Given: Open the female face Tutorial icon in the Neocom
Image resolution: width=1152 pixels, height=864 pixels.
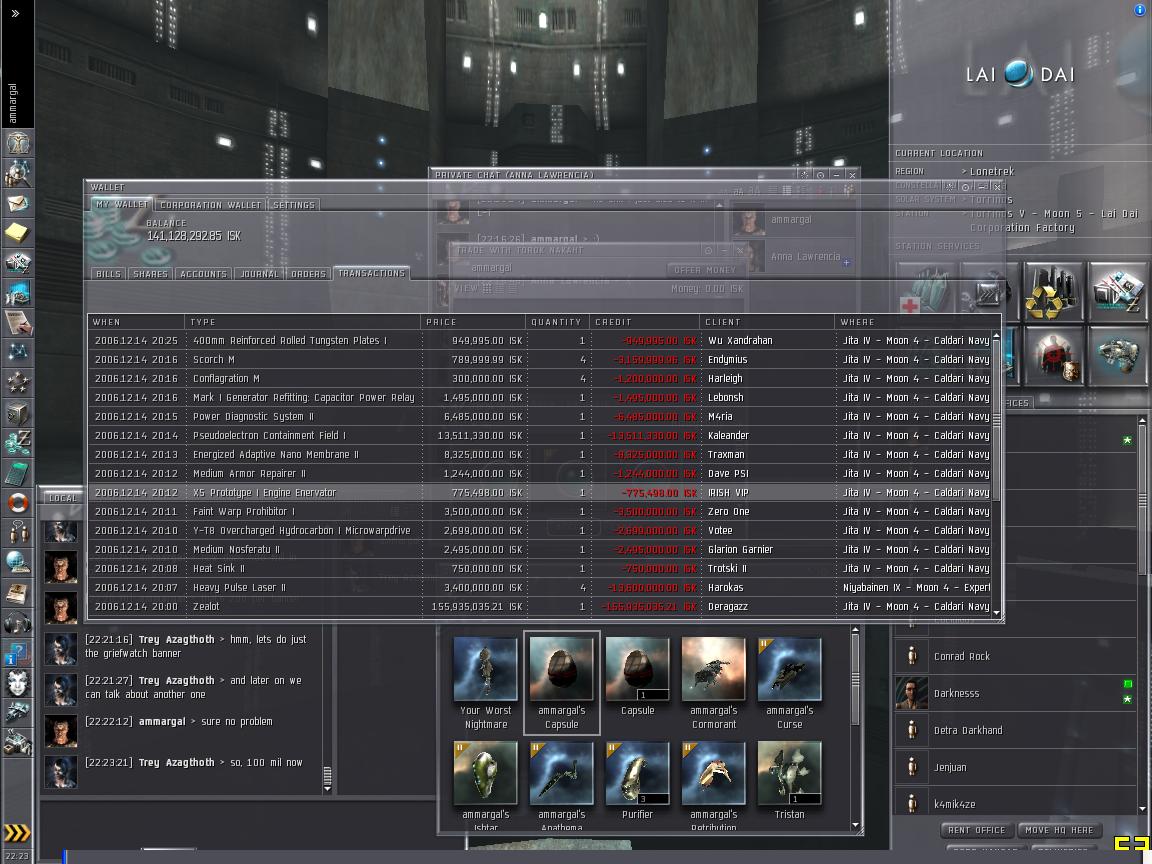Looking at the screenshot, I should point(17,684).
